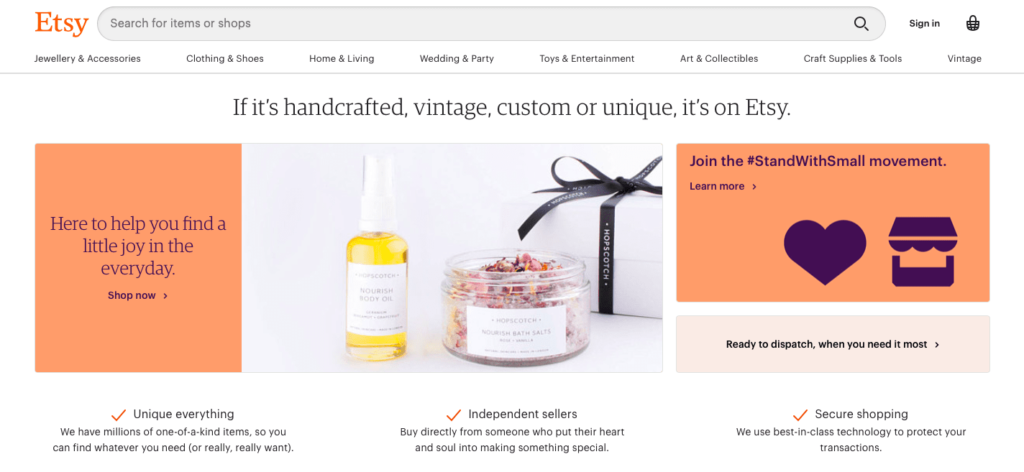
Task: Click the purple heart icon
Action: [825, 252]
